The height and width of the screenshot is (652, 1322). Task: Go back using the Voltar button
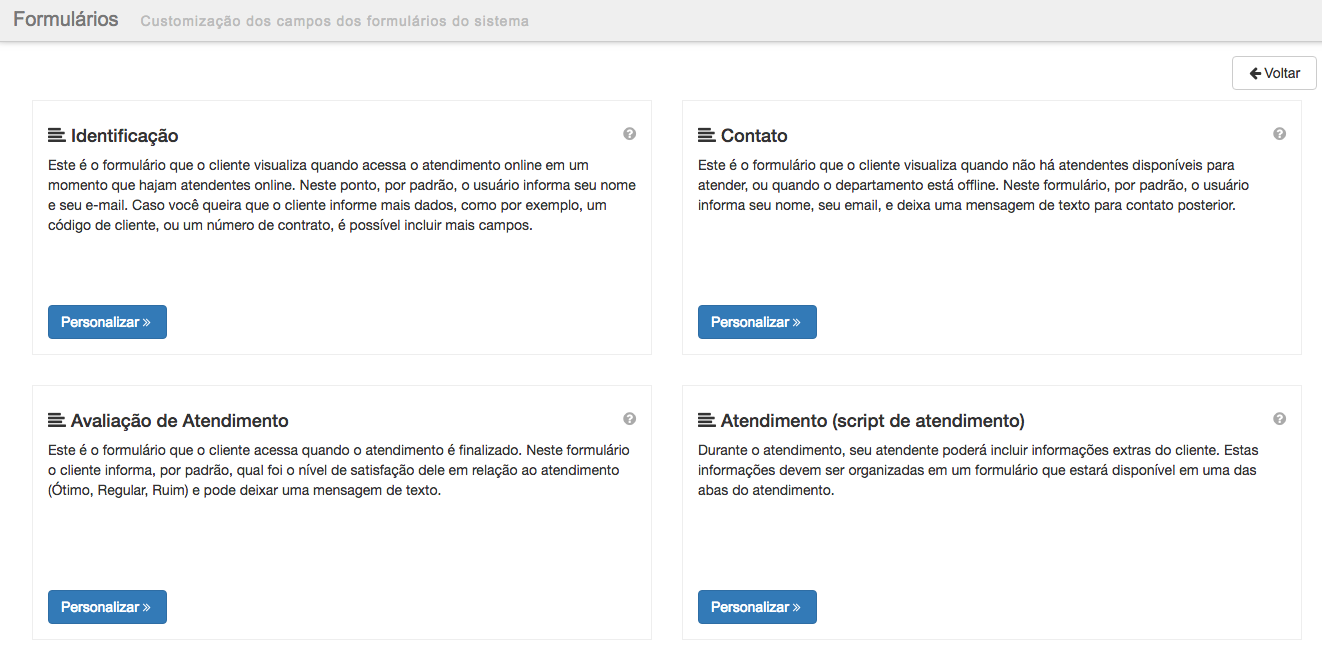tap(1274, 73)
